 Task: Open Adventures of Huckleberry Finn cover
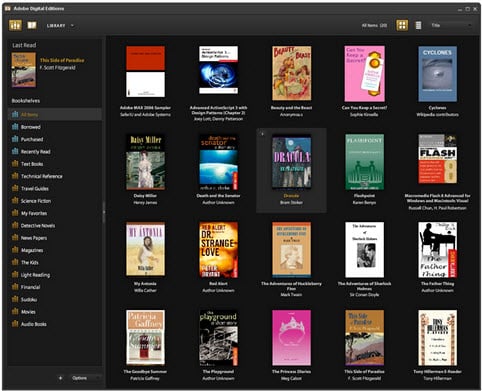tap(291, 250)
